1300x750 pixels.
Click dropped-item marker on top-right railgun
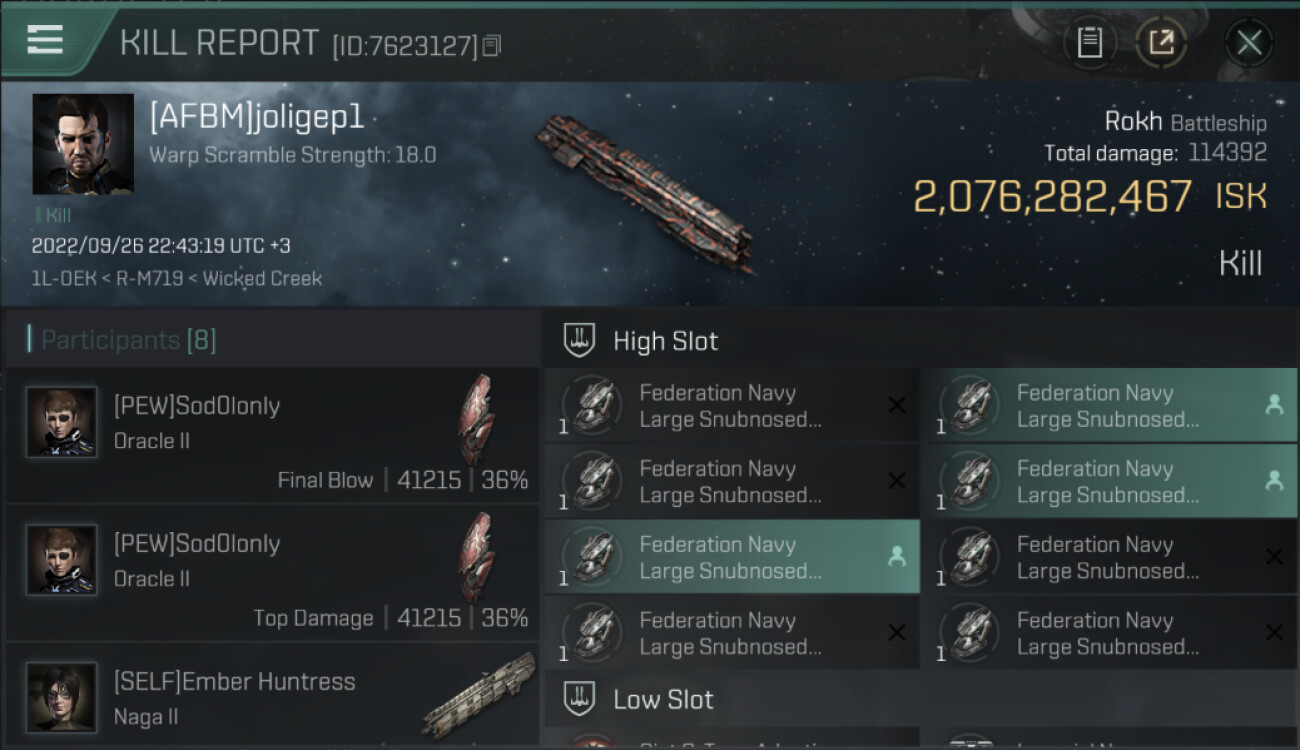tap(1274, 405)
